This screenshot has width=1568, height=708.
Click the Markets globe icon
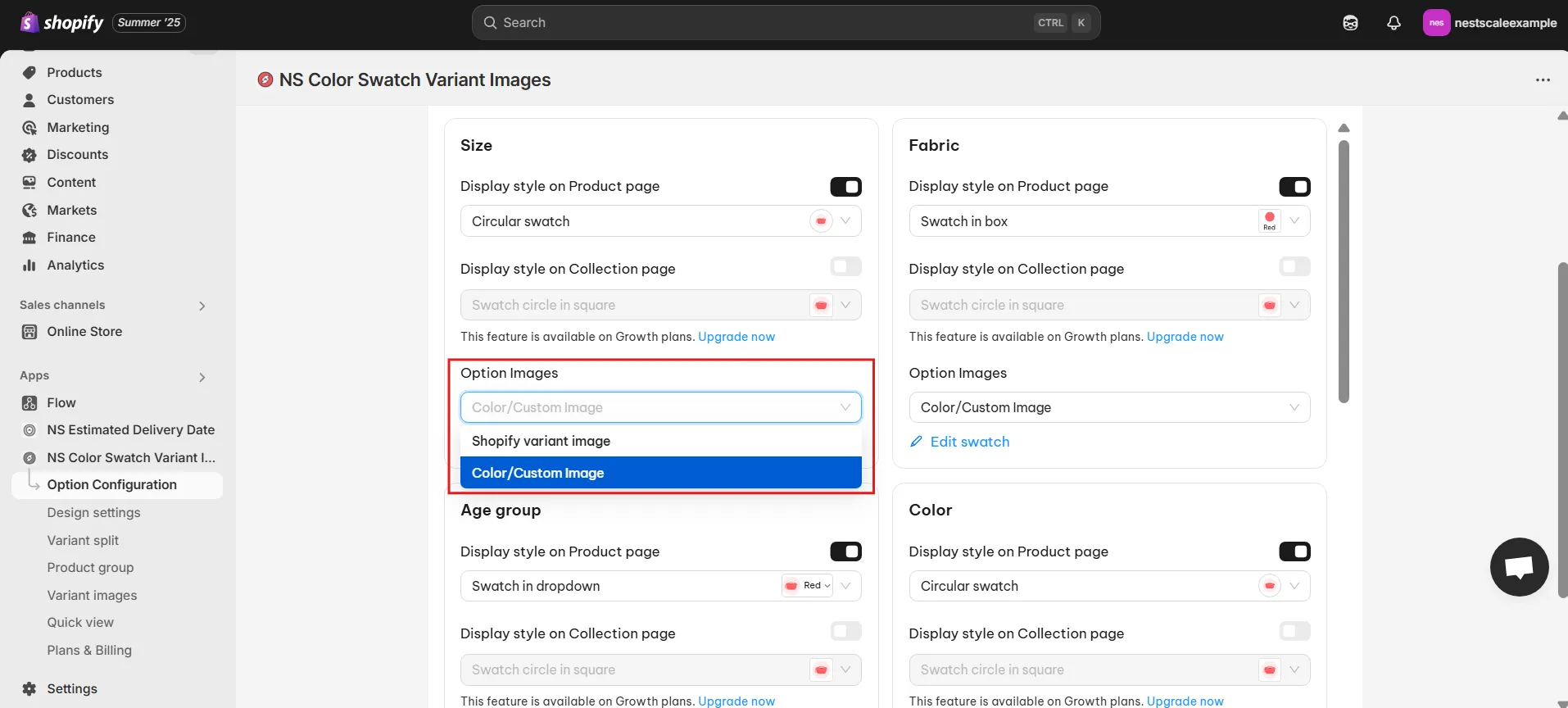(x=29, y=211)
